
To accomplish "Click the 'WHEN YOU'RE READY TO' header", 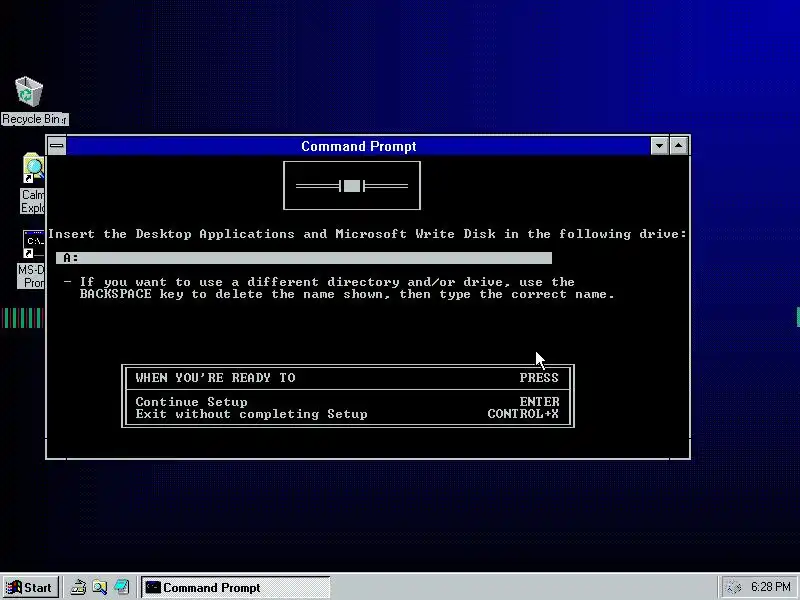I will point(215,378).
